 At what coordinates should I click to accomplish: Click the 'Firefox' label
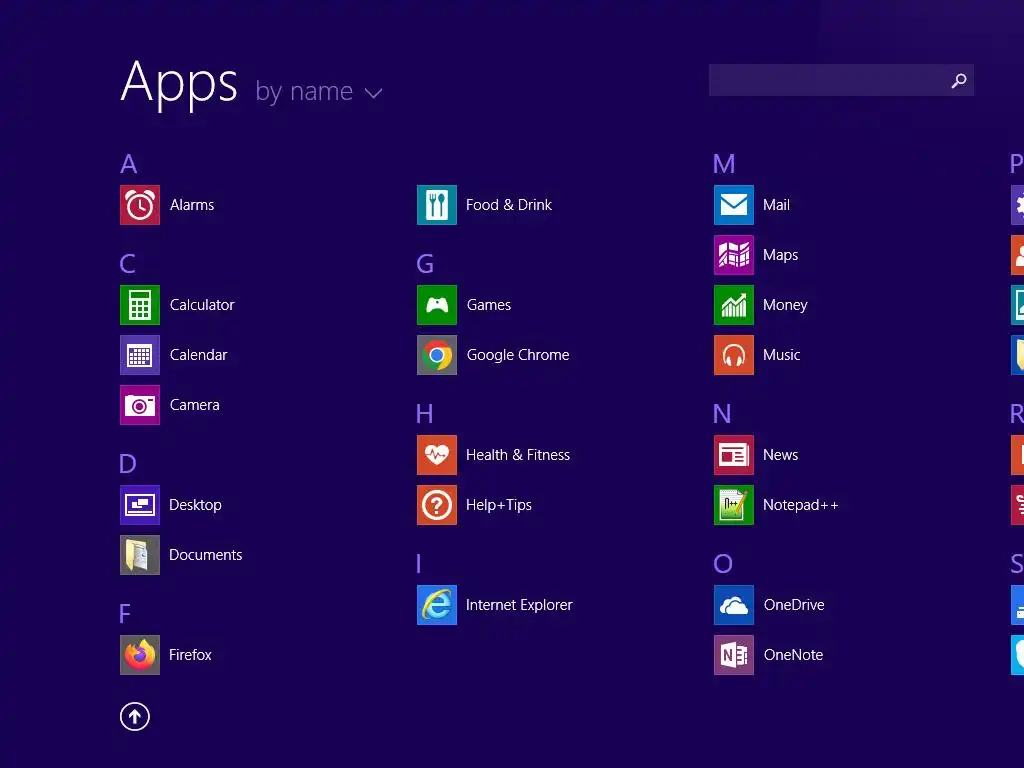(190, 655)
